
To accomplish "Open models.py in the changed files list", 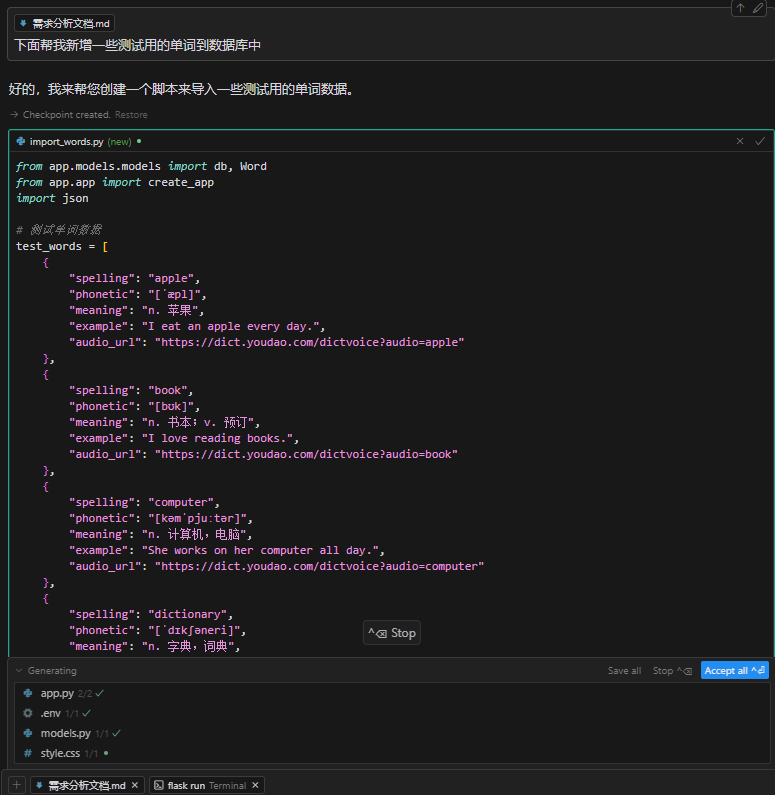I will click(x=65, y=733).
